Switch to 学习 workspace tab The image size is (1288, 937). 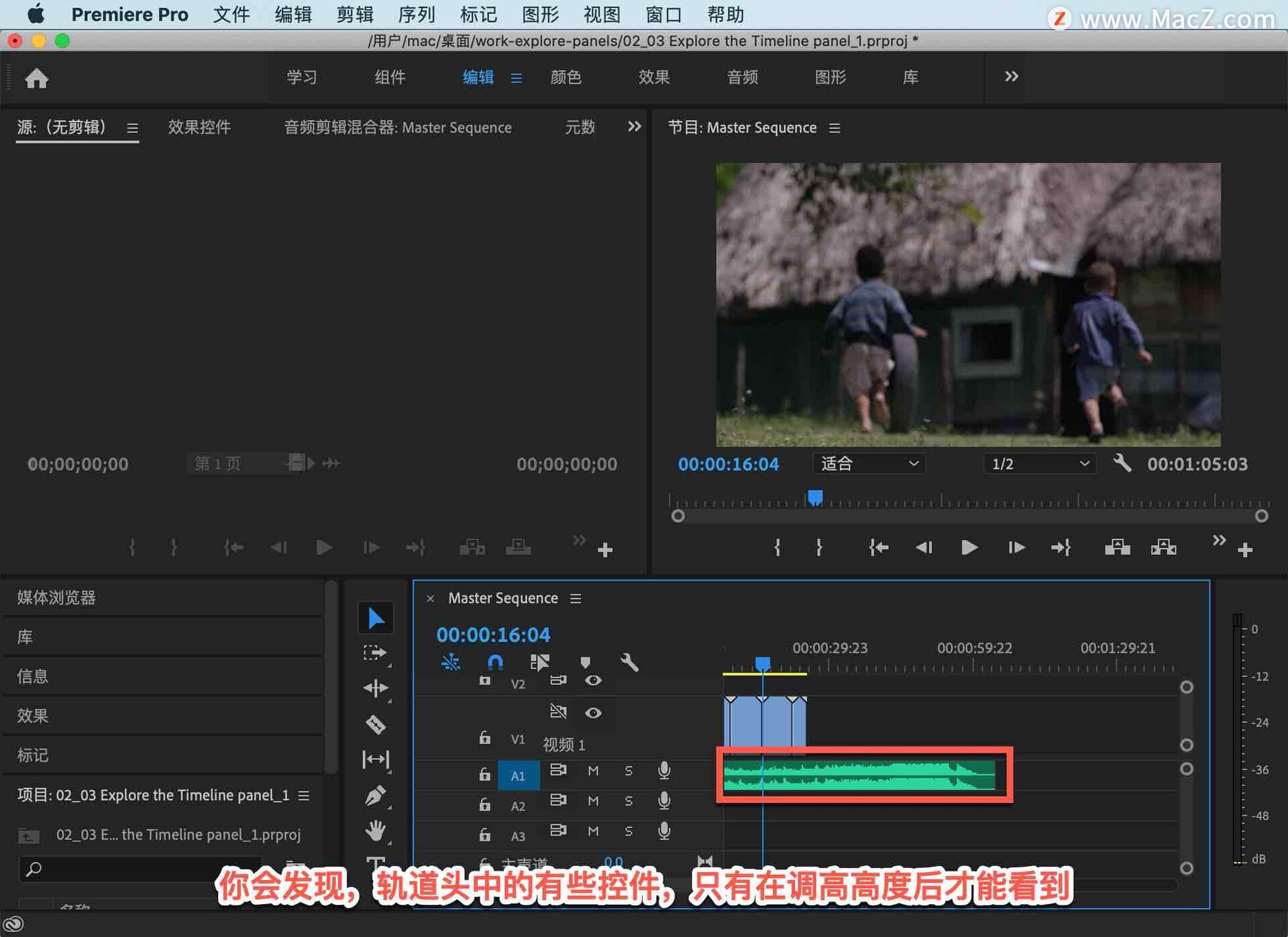[x=302, y=77]
